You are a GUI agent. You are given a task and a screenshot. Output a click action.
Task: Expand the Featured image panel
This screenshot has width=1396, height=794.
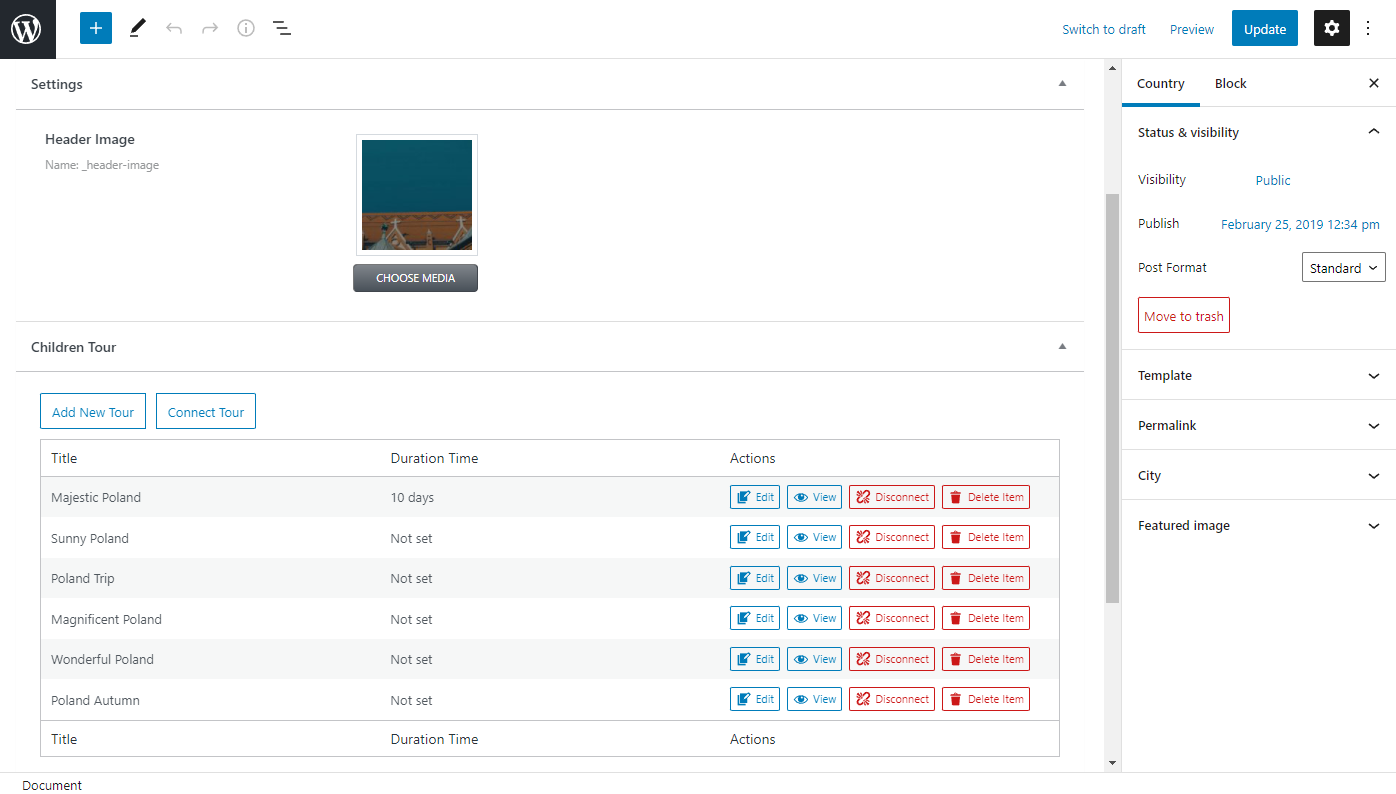[1259, 525]
